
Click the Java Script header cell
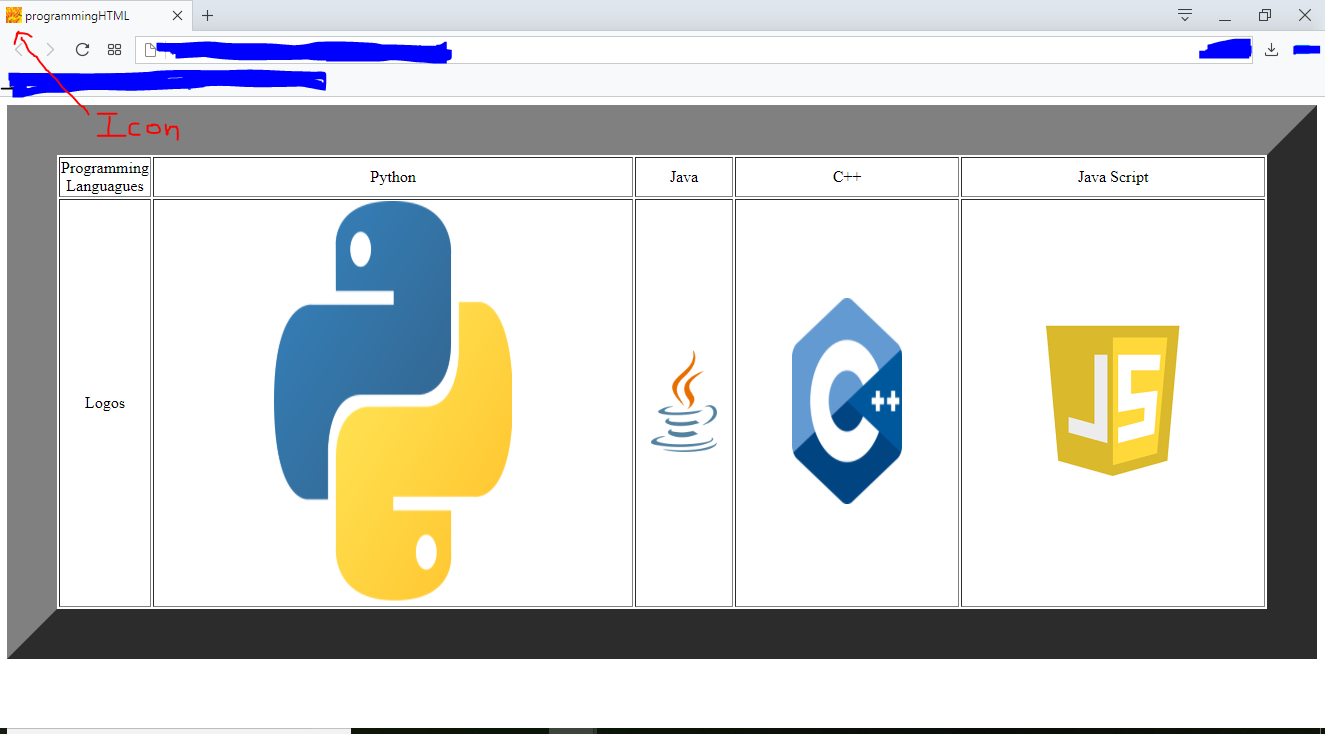1113,177
